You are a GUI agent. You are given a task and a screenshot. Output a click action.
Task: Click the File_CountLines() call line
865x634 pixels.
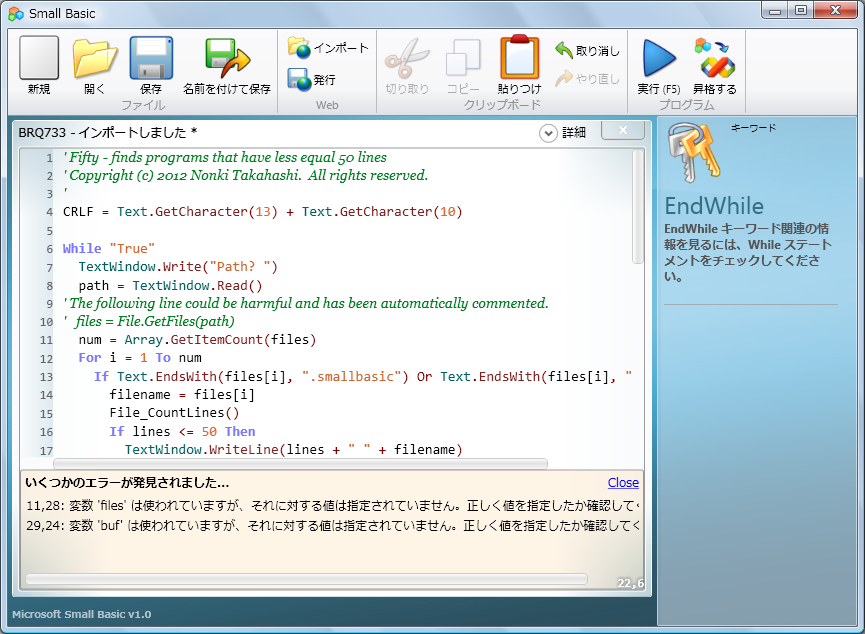(x=174, y=413)
